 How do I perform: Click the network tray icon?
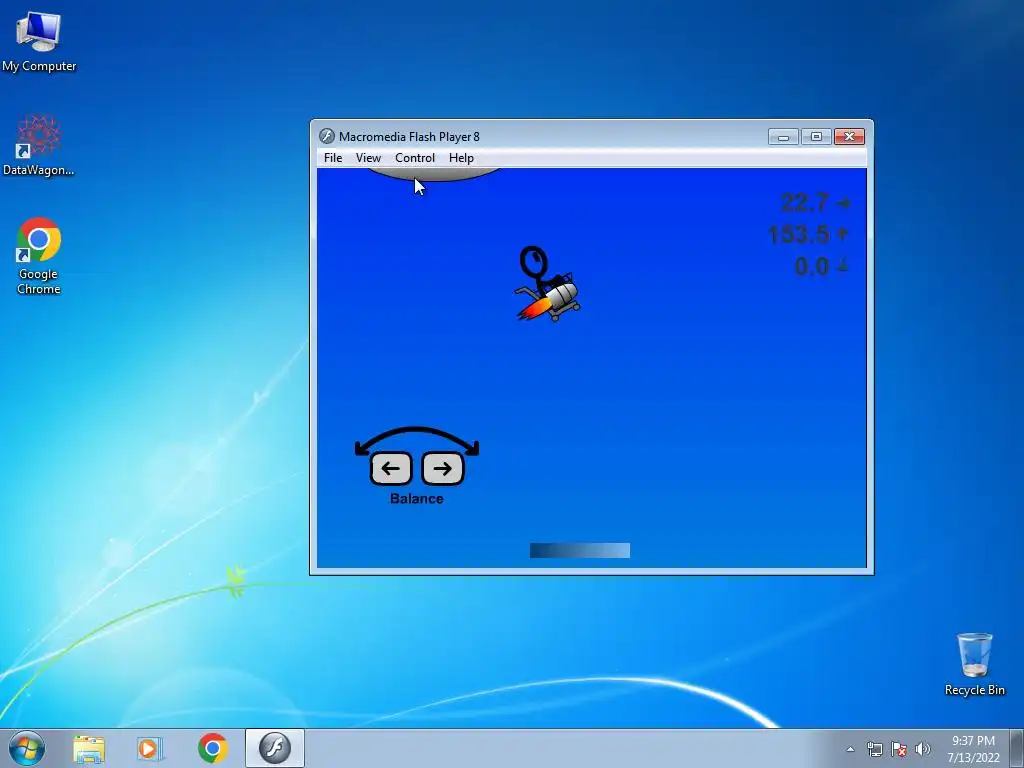click(x=874, y=749)
